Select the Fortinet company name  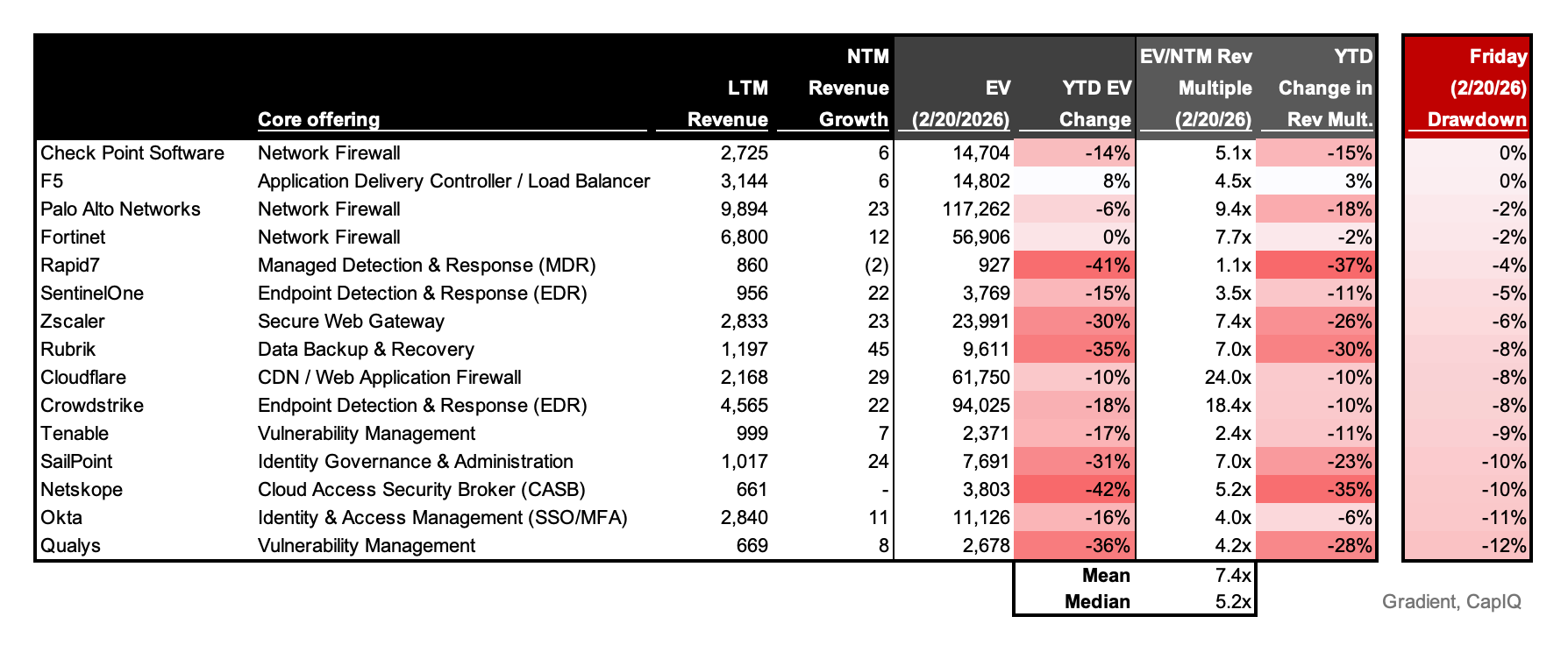[x=73, y=237]
